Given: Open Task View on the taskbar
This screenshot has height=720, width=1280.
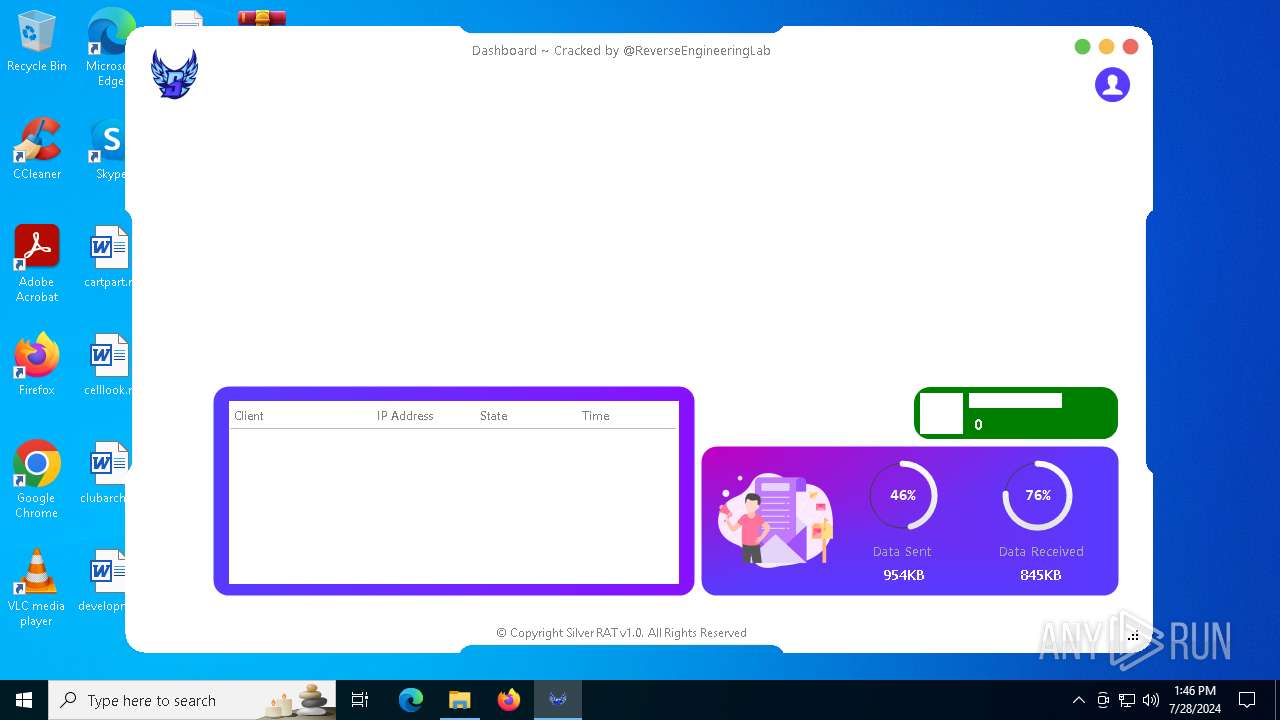Looking at the screenshot, I should pyautogui.click(x=360, y=700).
